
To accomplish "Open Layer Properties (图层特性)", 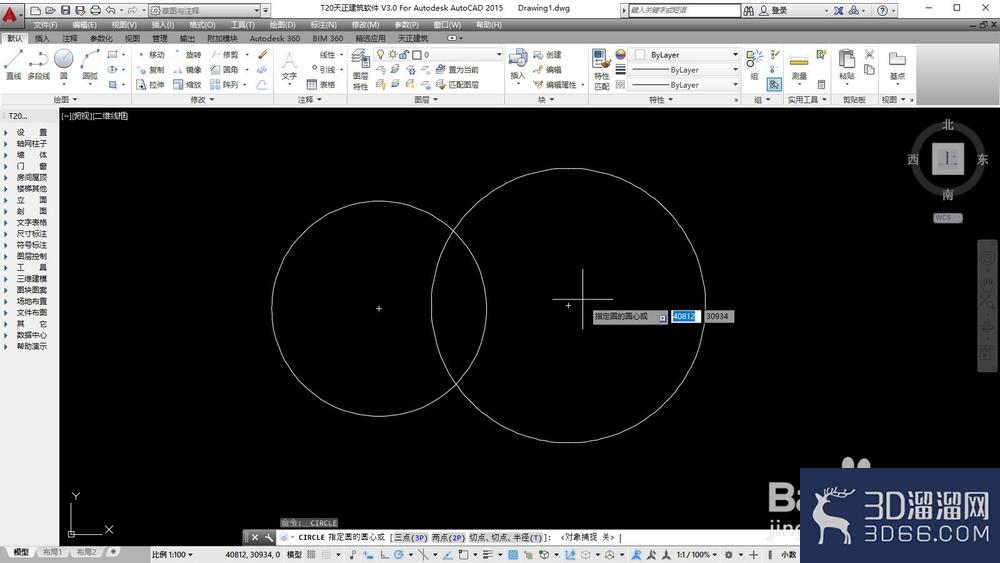I will (x=361, y=70).
